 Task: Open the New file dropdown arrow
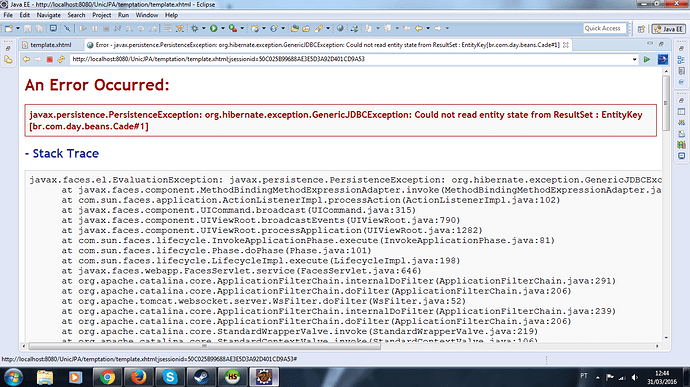[x=18, y=28]
